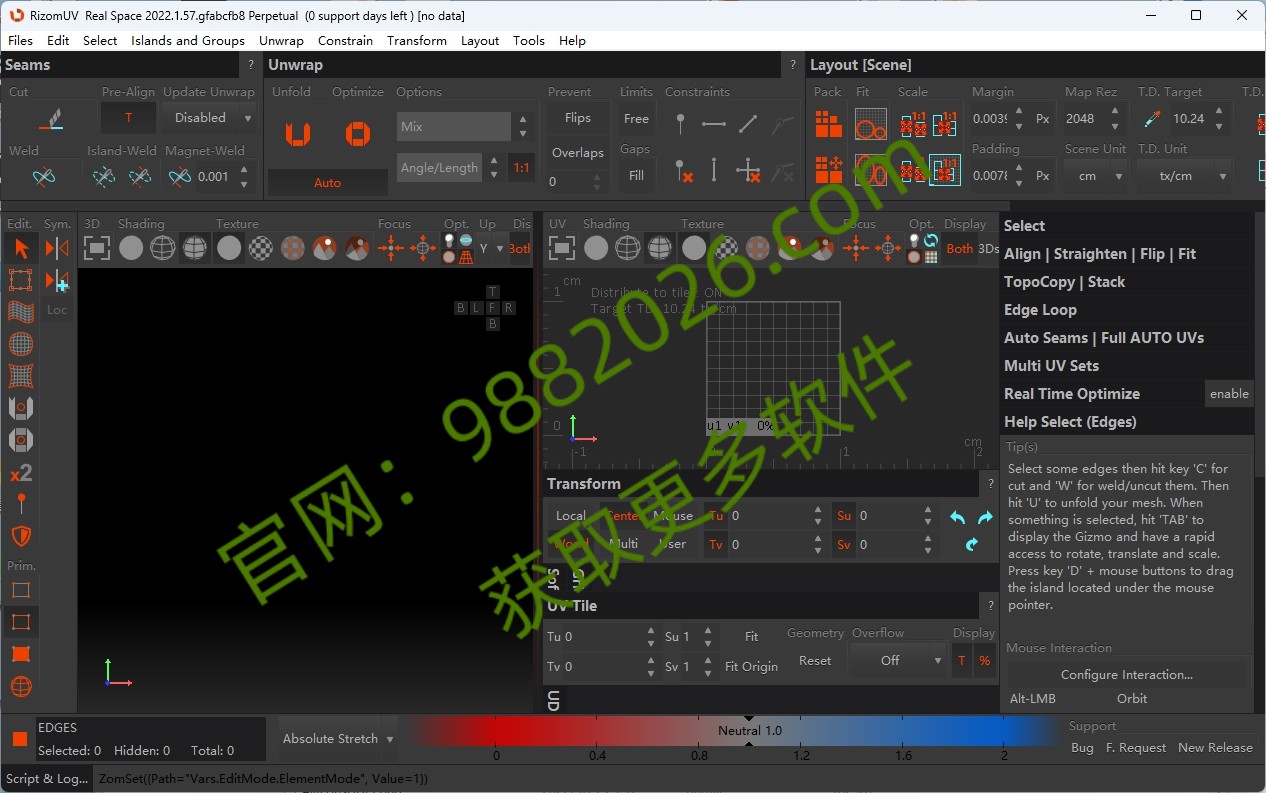This screenshot has height=793, width=1266.
Task: Click the Unfold U icon
Action: (297, 133)
